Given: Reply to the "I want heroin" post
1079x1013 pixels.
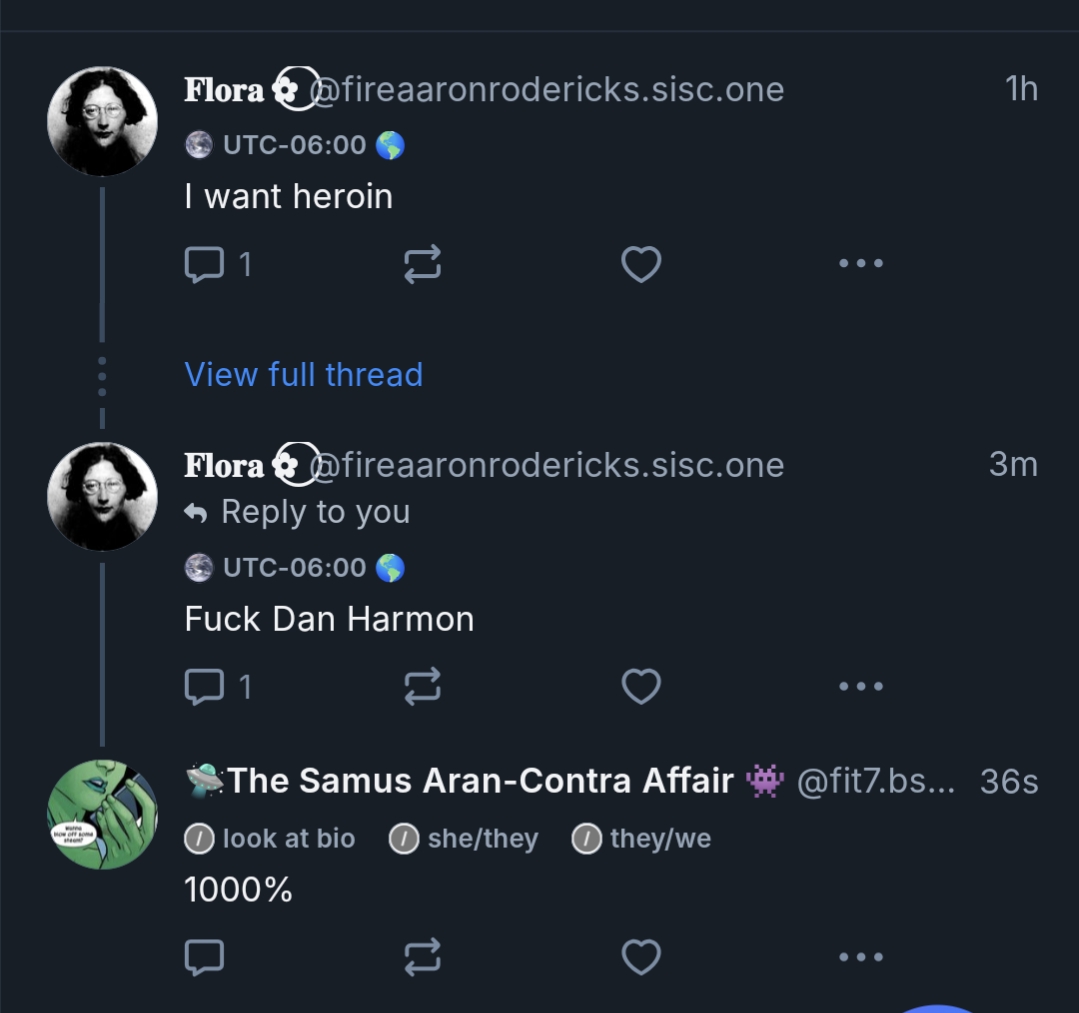Looking at the screenshot, I should [x=205, y=264].
